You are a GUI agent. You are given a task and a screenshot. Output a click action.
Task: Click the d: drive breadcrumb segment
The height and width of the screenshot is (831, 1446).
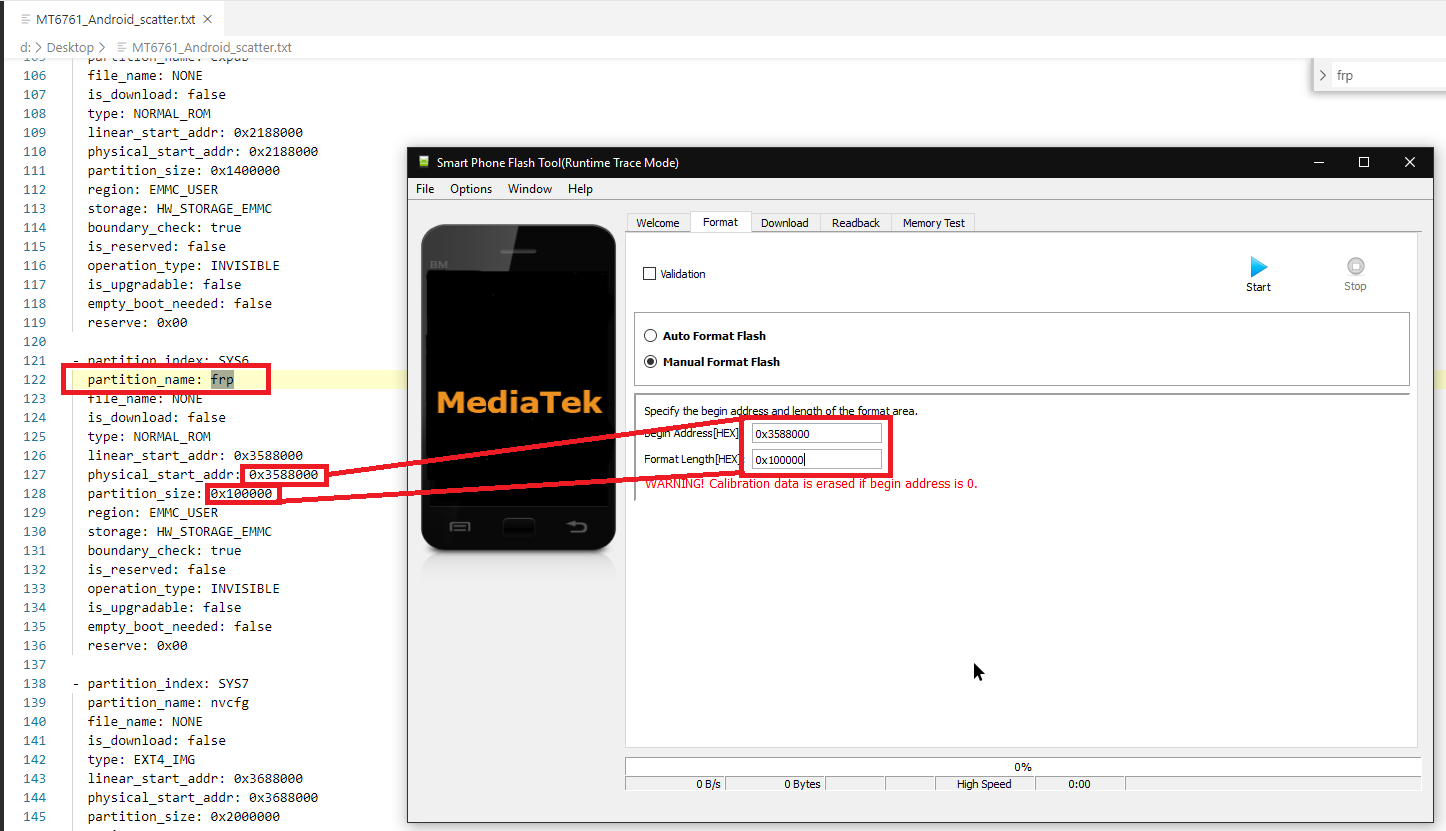[25, 47]
